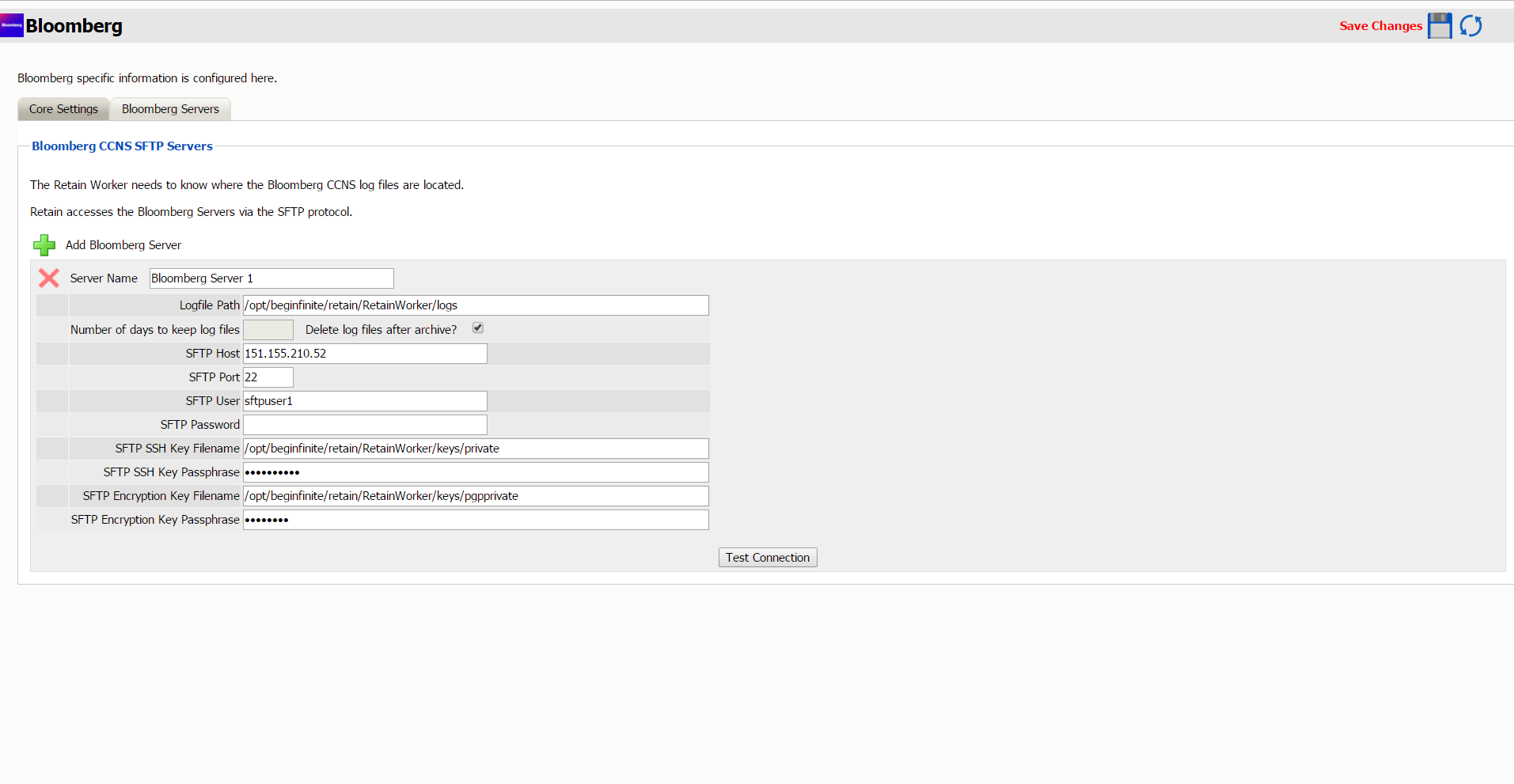The image size is (1514, 784).
Task: Click the Add Bloomberg Server link
Action: click(x=123, y=245)
